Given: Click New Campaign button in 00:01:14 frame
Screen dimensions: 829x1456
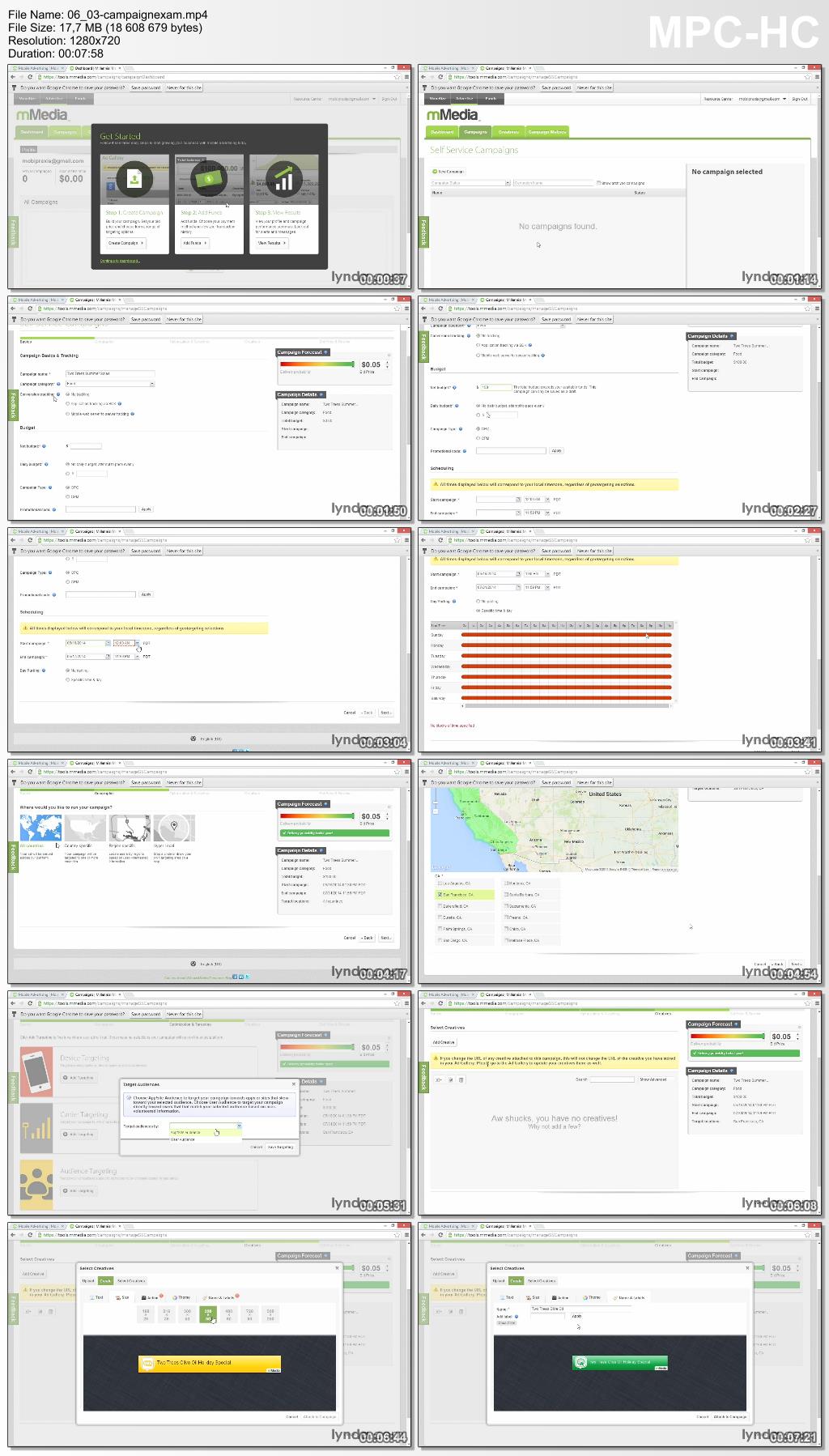Looking at the screenshot, I should pos(449,172).
